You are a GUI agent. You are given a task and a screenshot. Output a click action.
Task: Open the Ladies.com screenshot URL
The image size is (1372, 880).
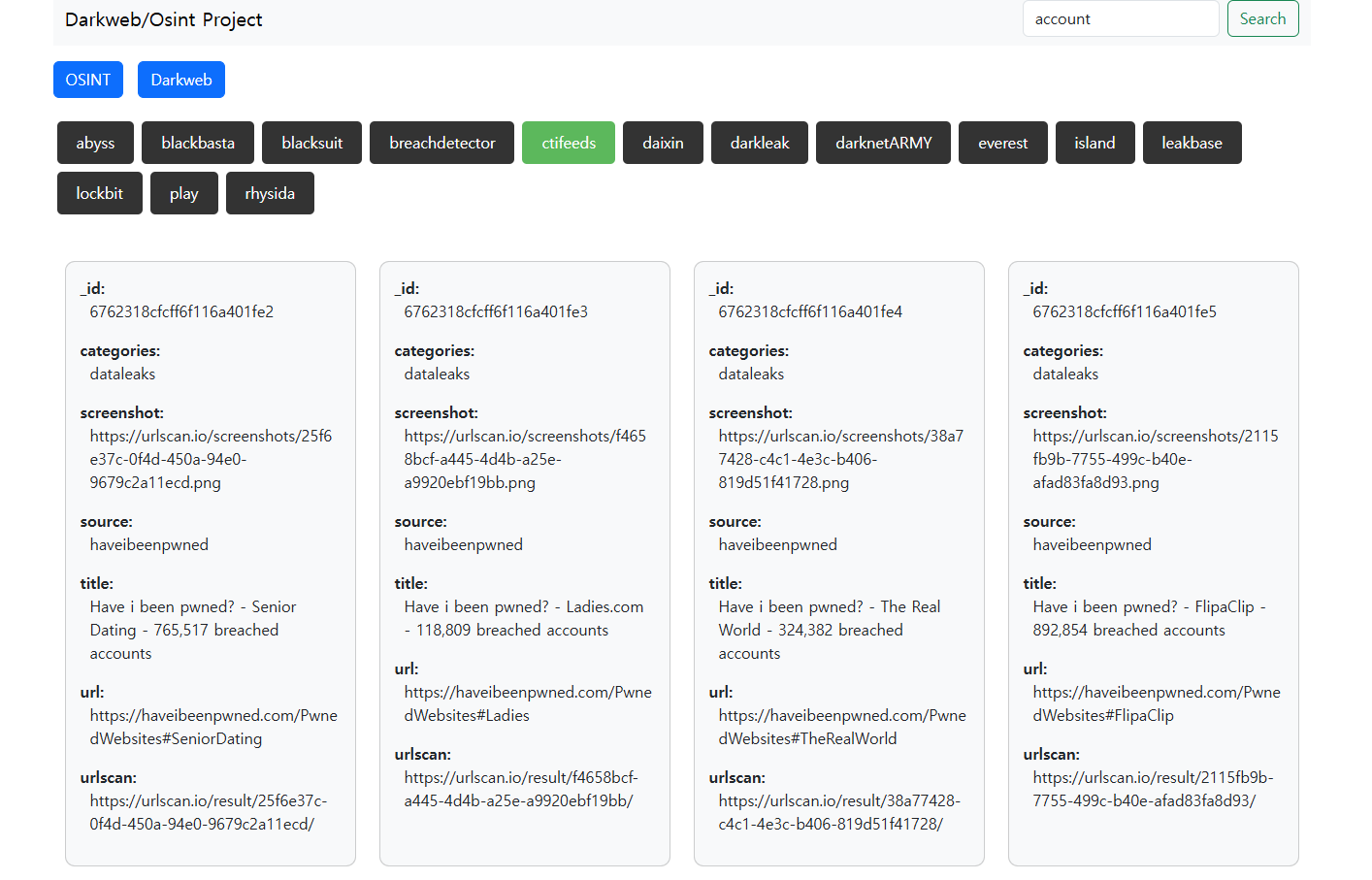coord(525,459)
